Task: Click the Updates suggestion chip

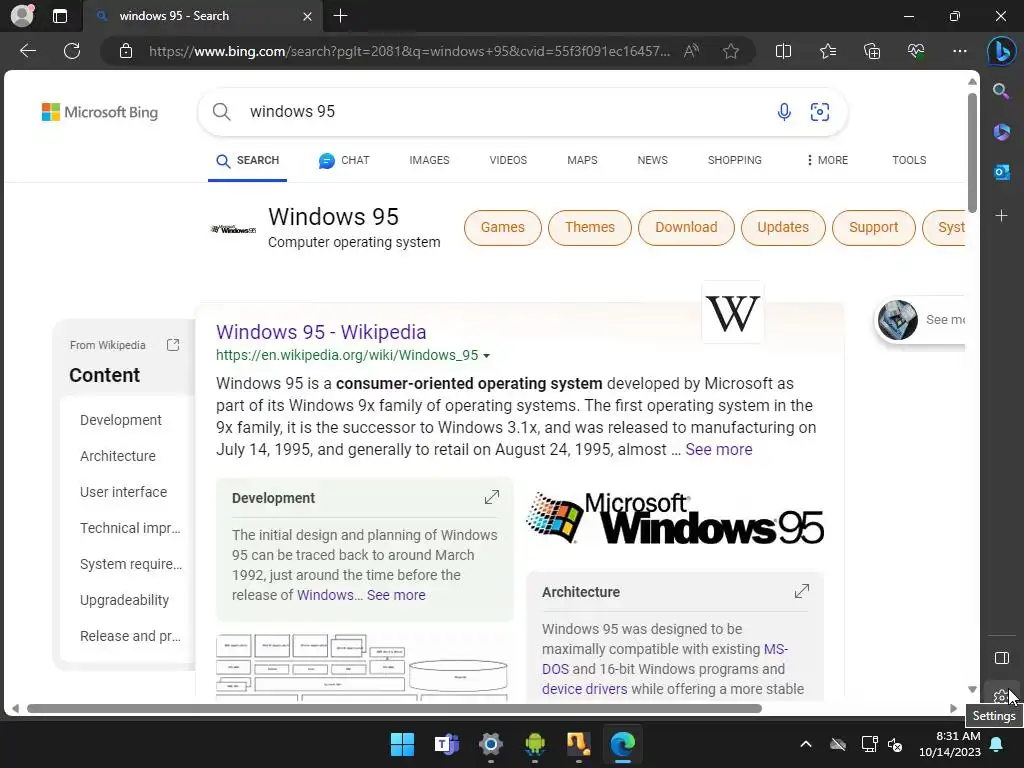Action: [783, 227]
